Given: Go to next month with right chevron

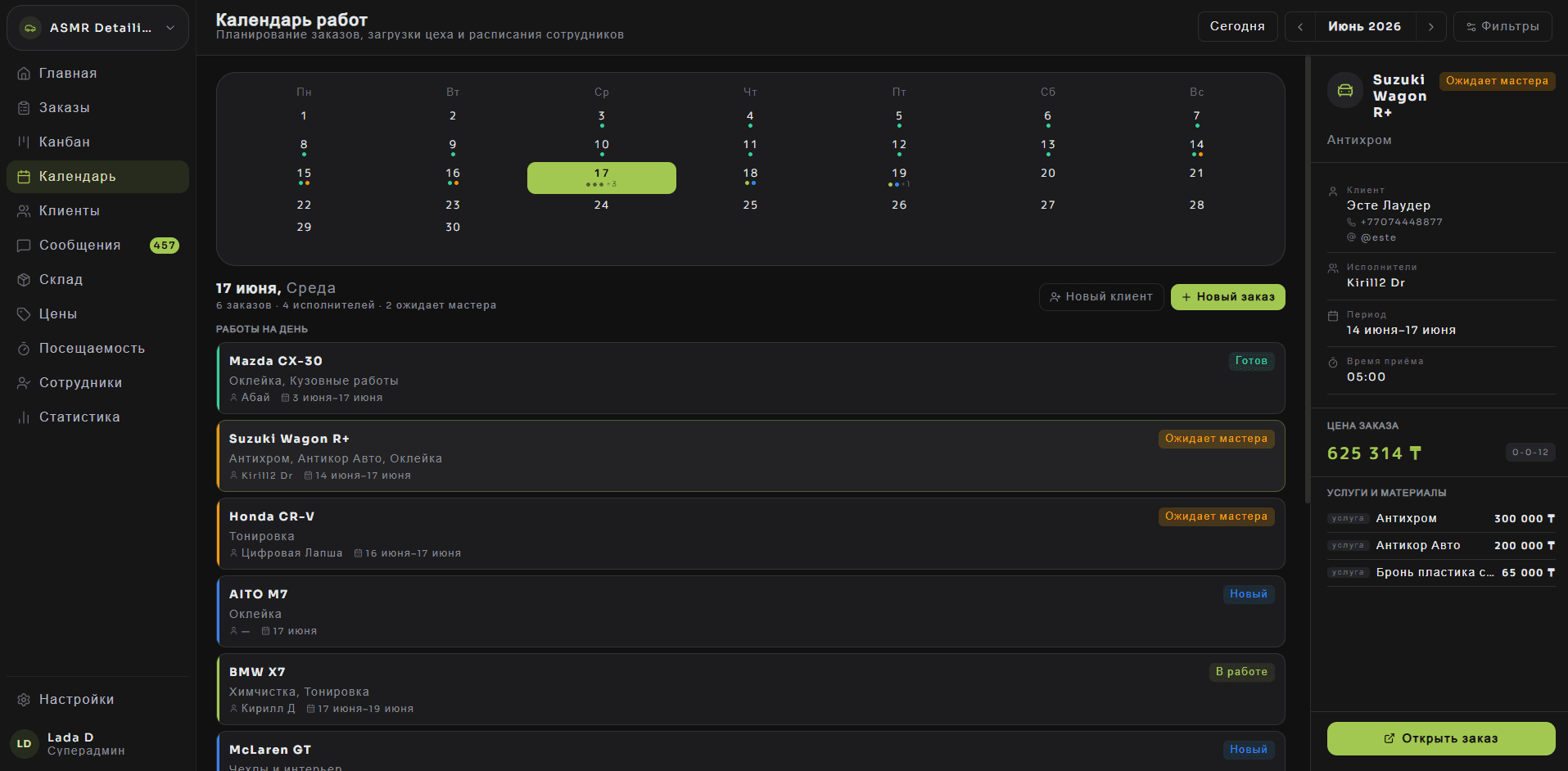Looking at the screenshot, I should click(x=1431, y=26).
